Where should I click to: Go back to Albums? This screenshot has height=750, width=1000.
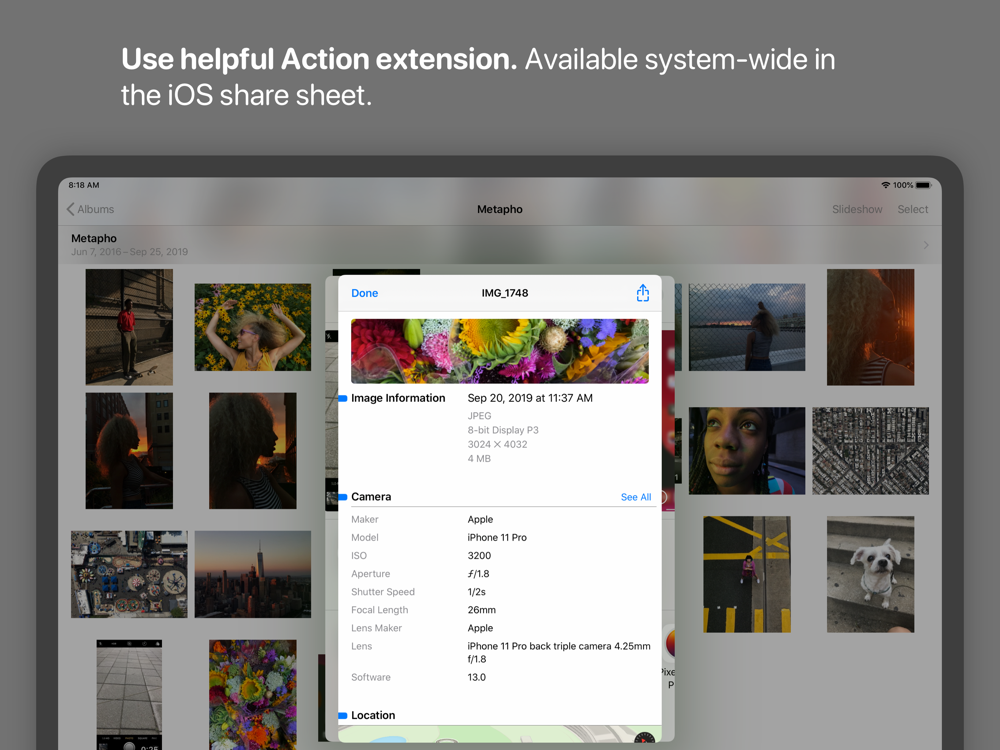[91, 209]
